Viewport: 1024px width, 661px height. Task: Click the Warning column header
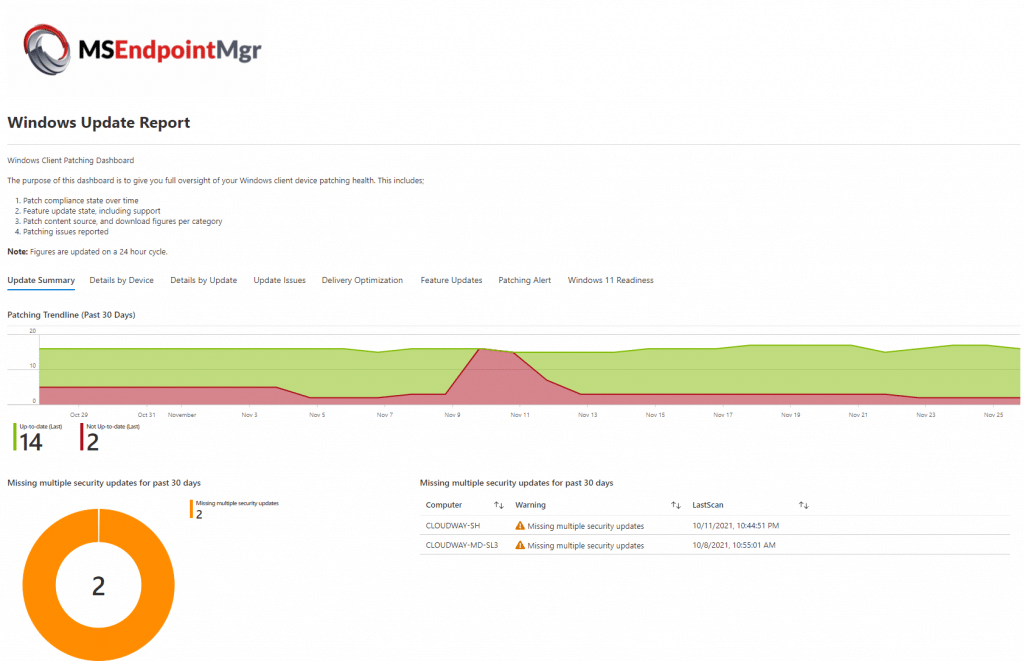click(530, 505)
